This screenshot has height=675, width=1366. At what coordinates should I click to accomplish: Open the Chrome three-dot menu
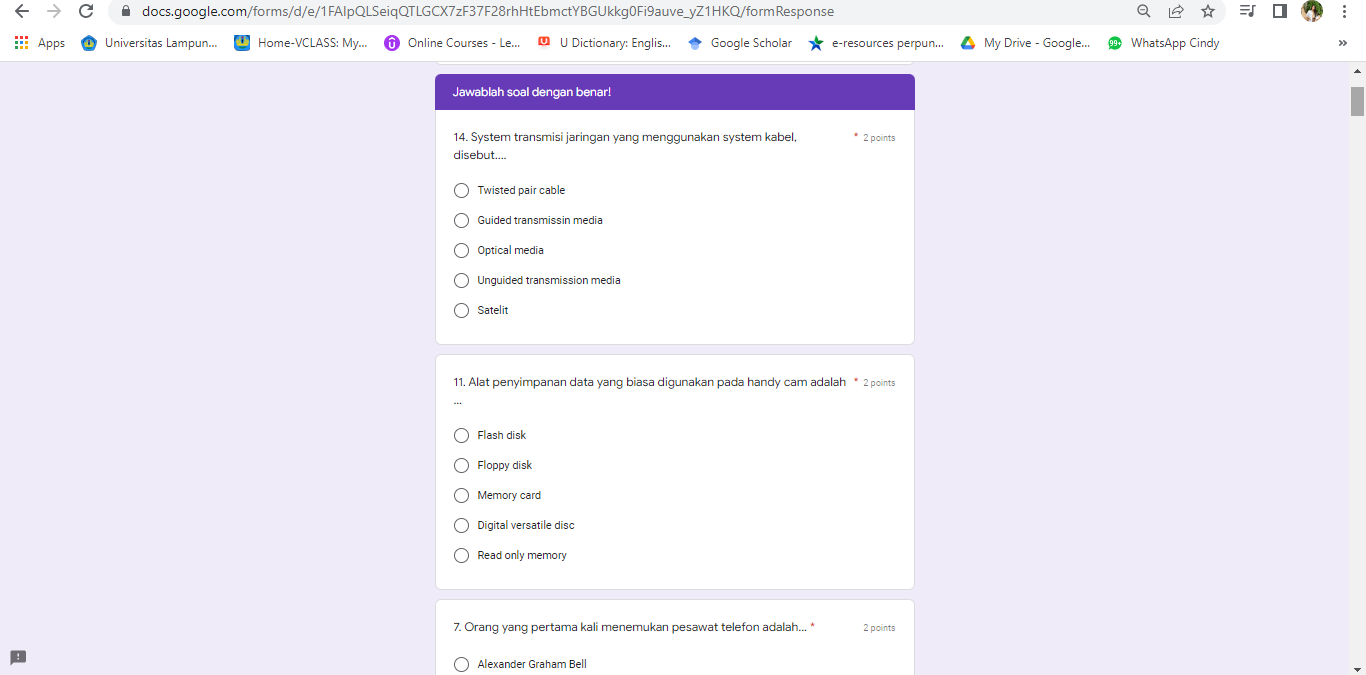(1344, 11)
